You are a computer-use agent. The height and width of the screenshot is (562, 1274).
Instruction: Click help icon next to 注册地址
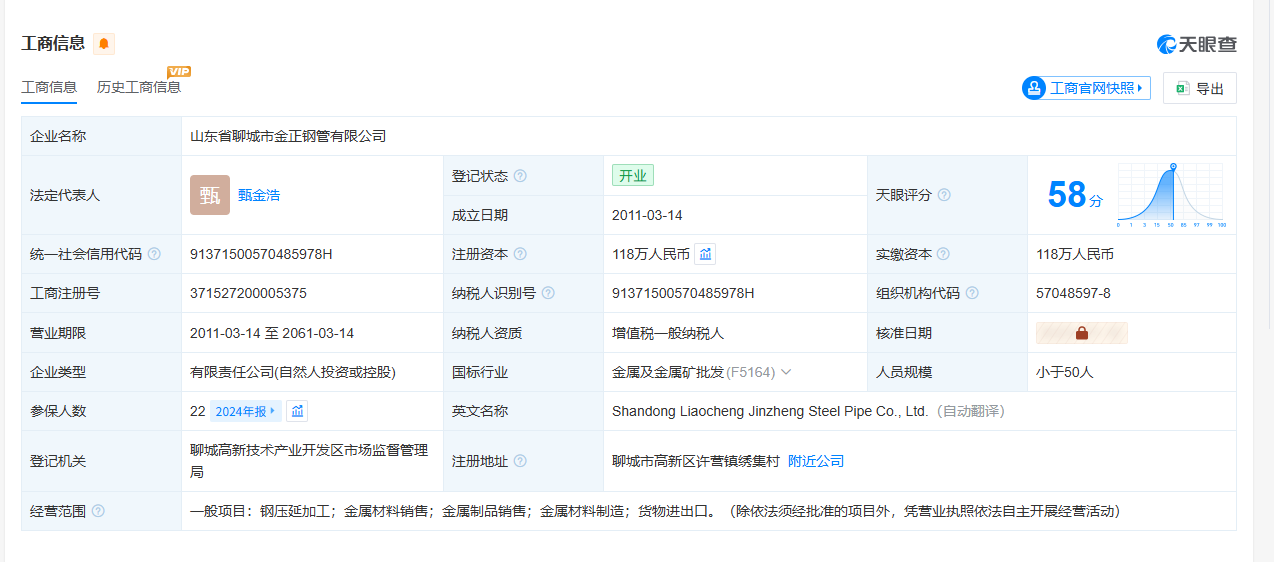coord(520,461)
